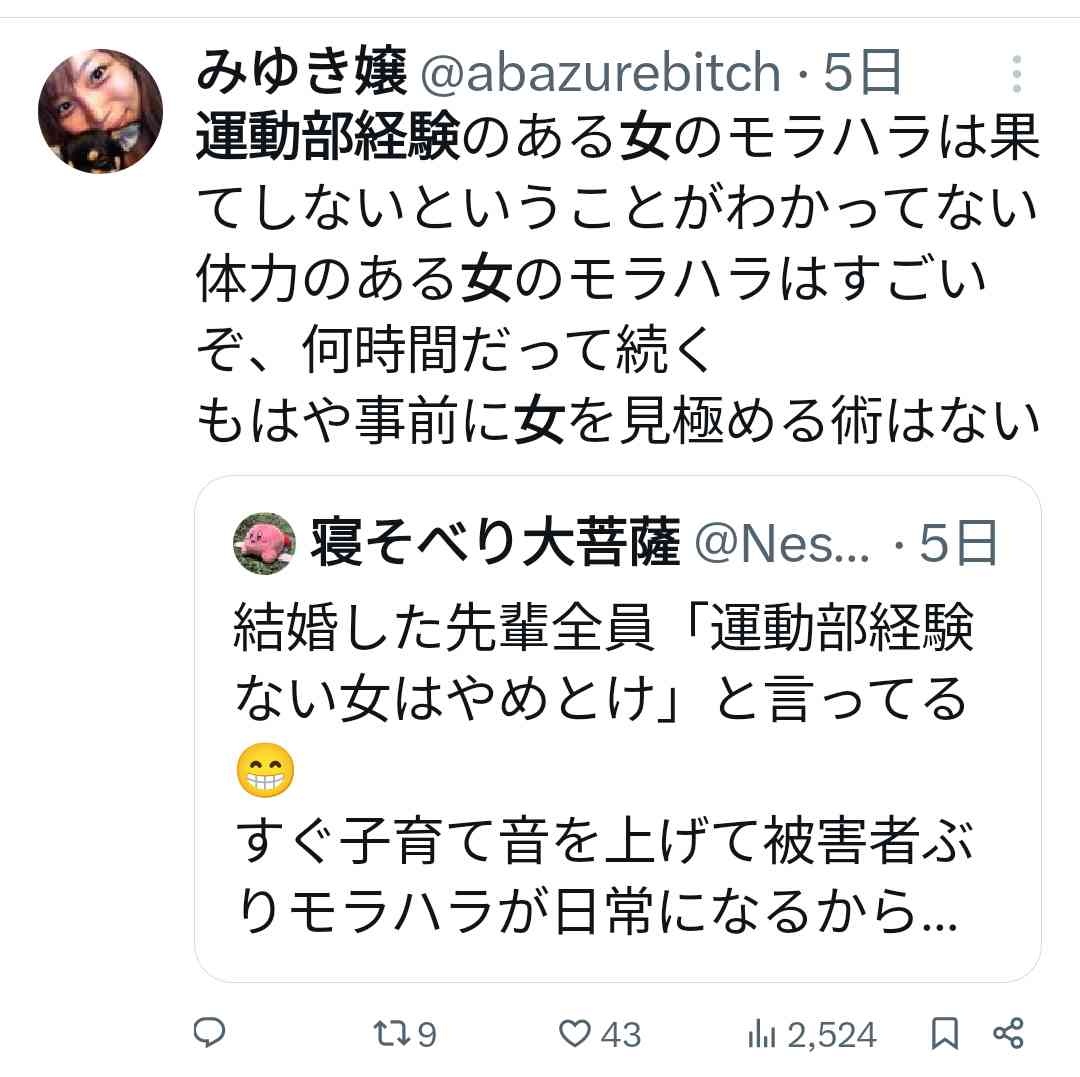The width and height of the screenshot is (1080, 1077).
Task: Bookmark this tweet
Action: (x=944, y=1033)
